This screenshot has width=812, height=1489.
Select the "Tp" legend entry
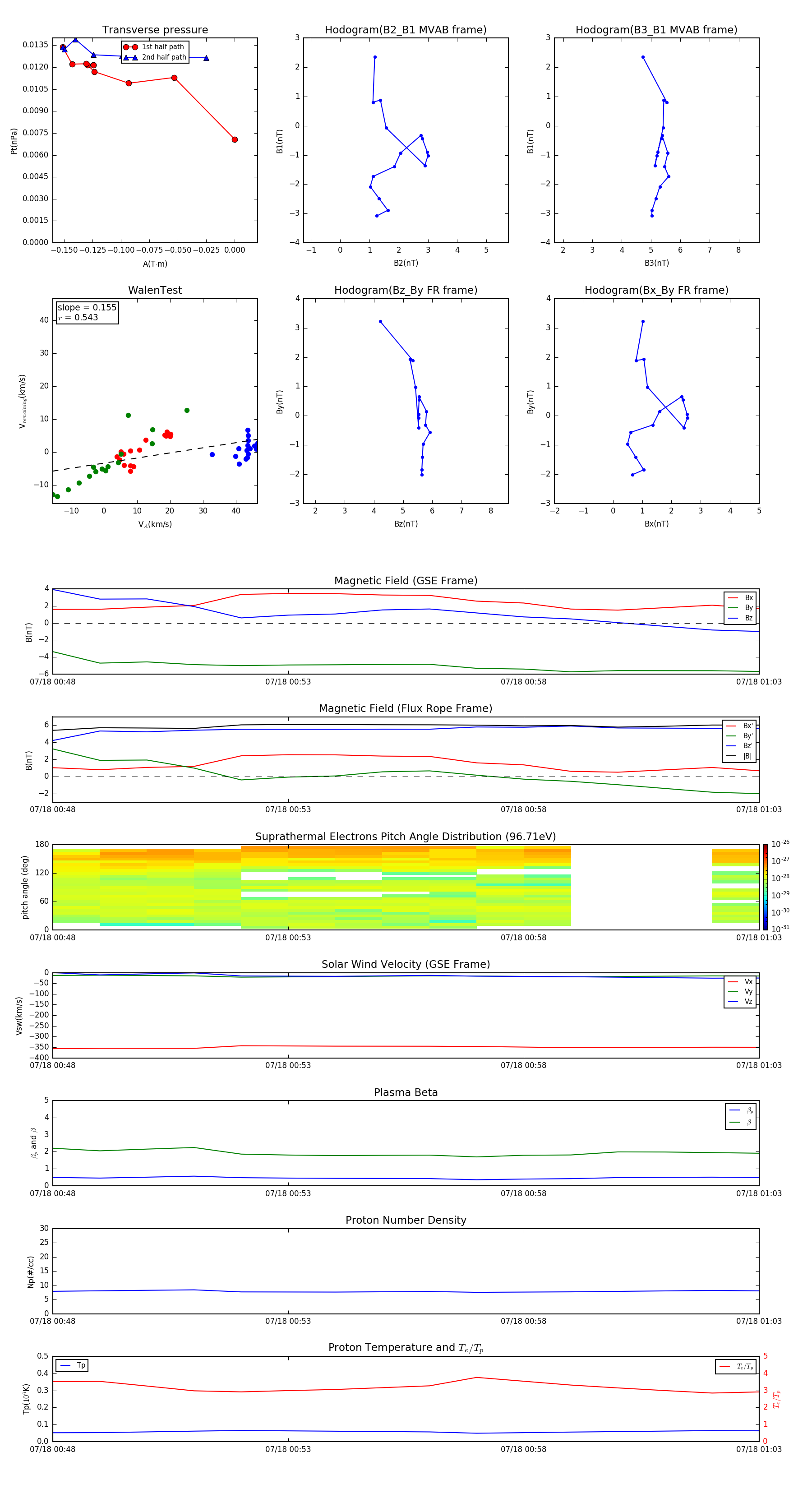(73, 1365)
